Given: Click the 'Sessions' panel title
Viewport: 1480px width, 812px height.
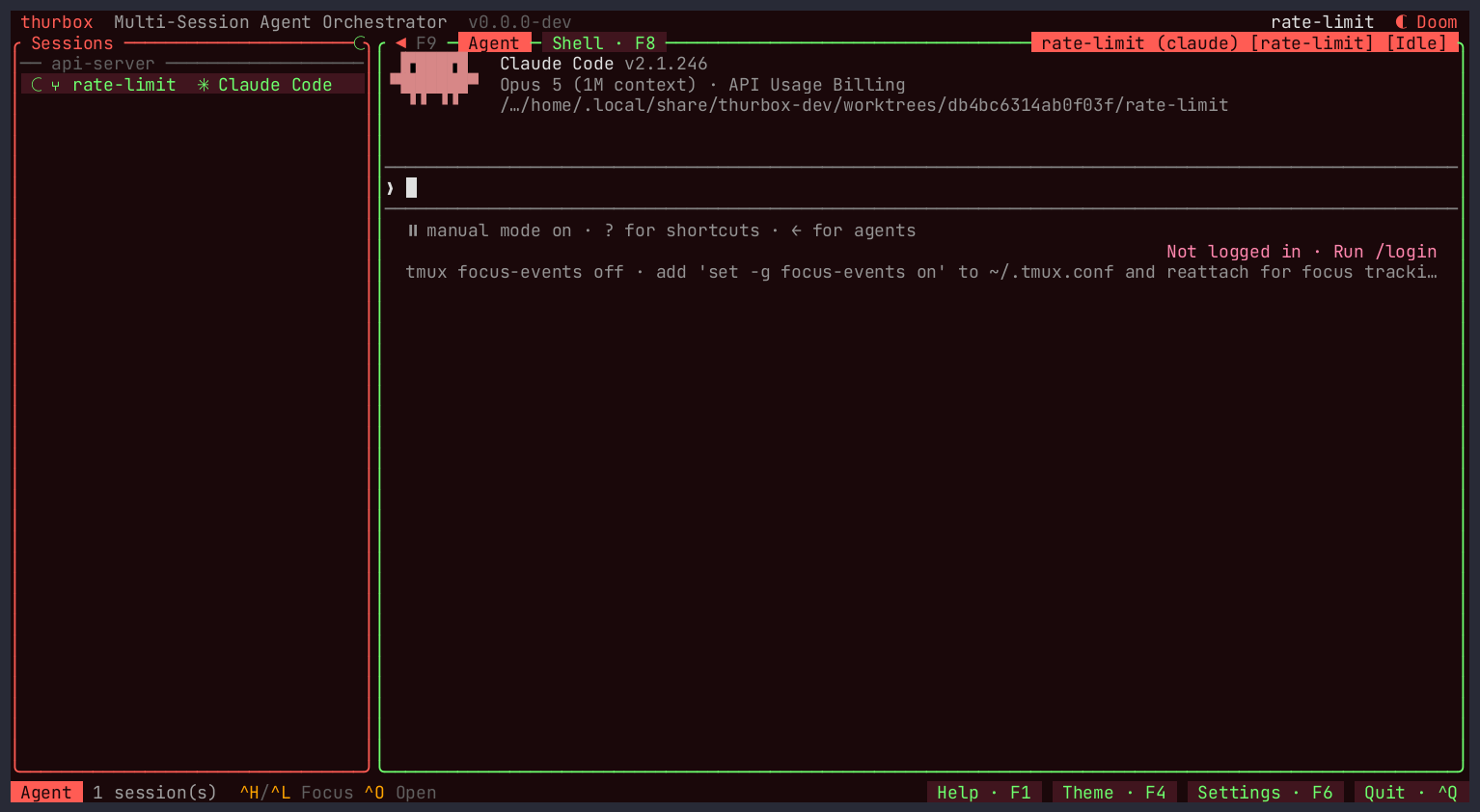Looking at the screenshot, I should point(72,43).
